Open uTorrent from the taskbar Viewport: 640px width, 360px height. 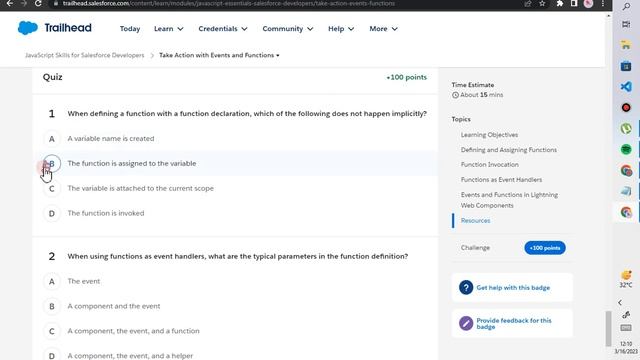pyautogui.click(x=626, y=128)
